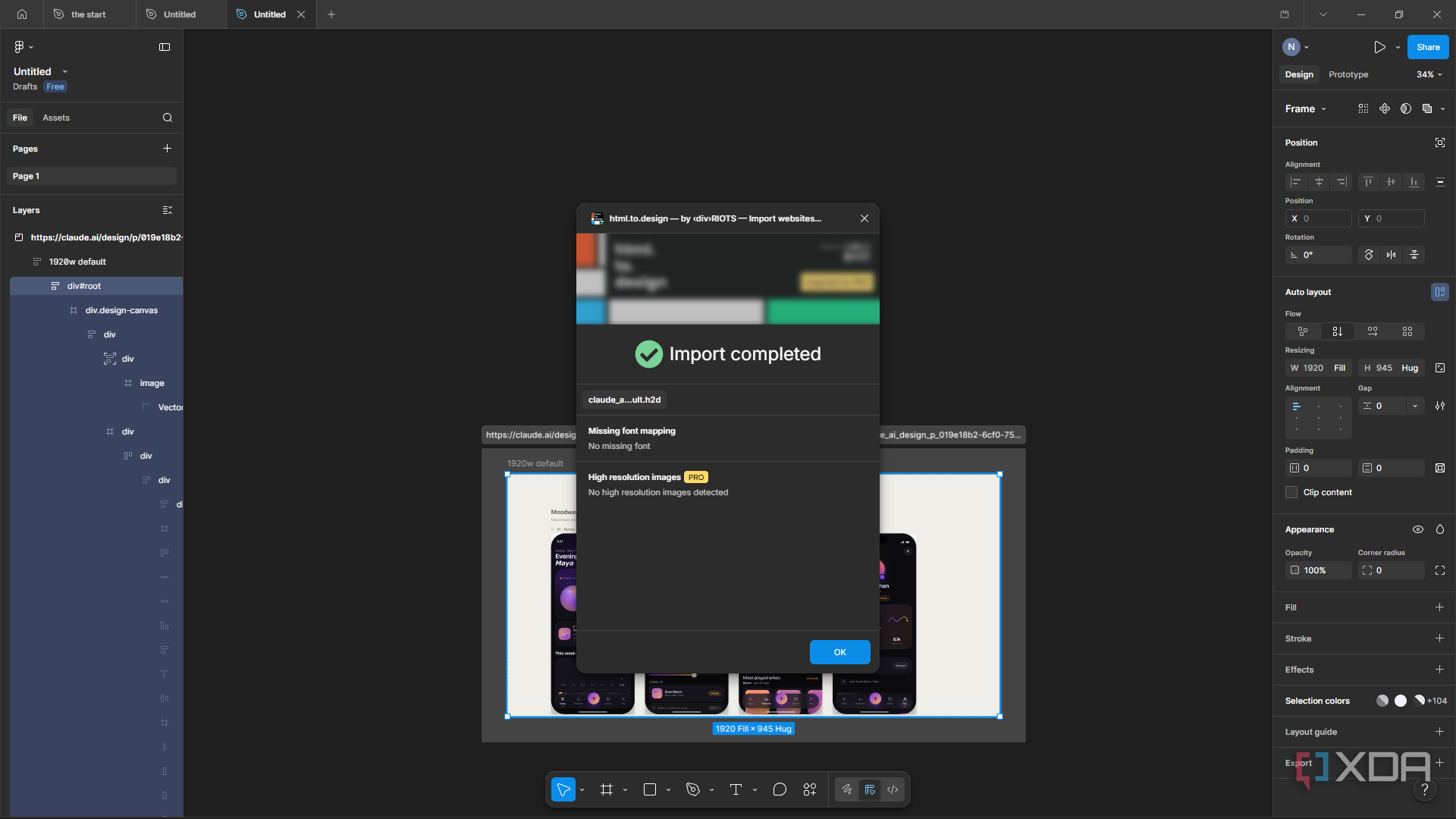Image resolution: width=1456 pixels, height=819 pixels.
Task: Flip horizontal icon in Rotation row
Action: click(1392, 255)
